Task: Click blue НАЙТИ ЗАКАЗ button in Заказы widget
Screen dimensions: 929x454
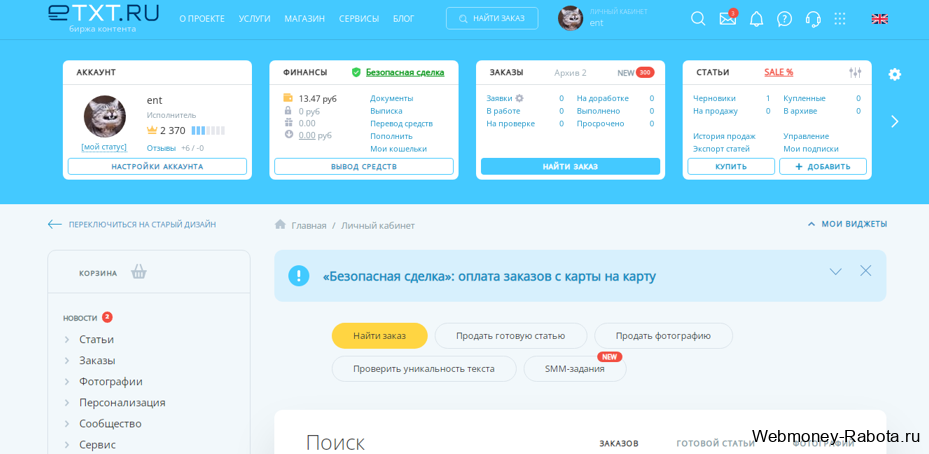Action: point(570,167)
